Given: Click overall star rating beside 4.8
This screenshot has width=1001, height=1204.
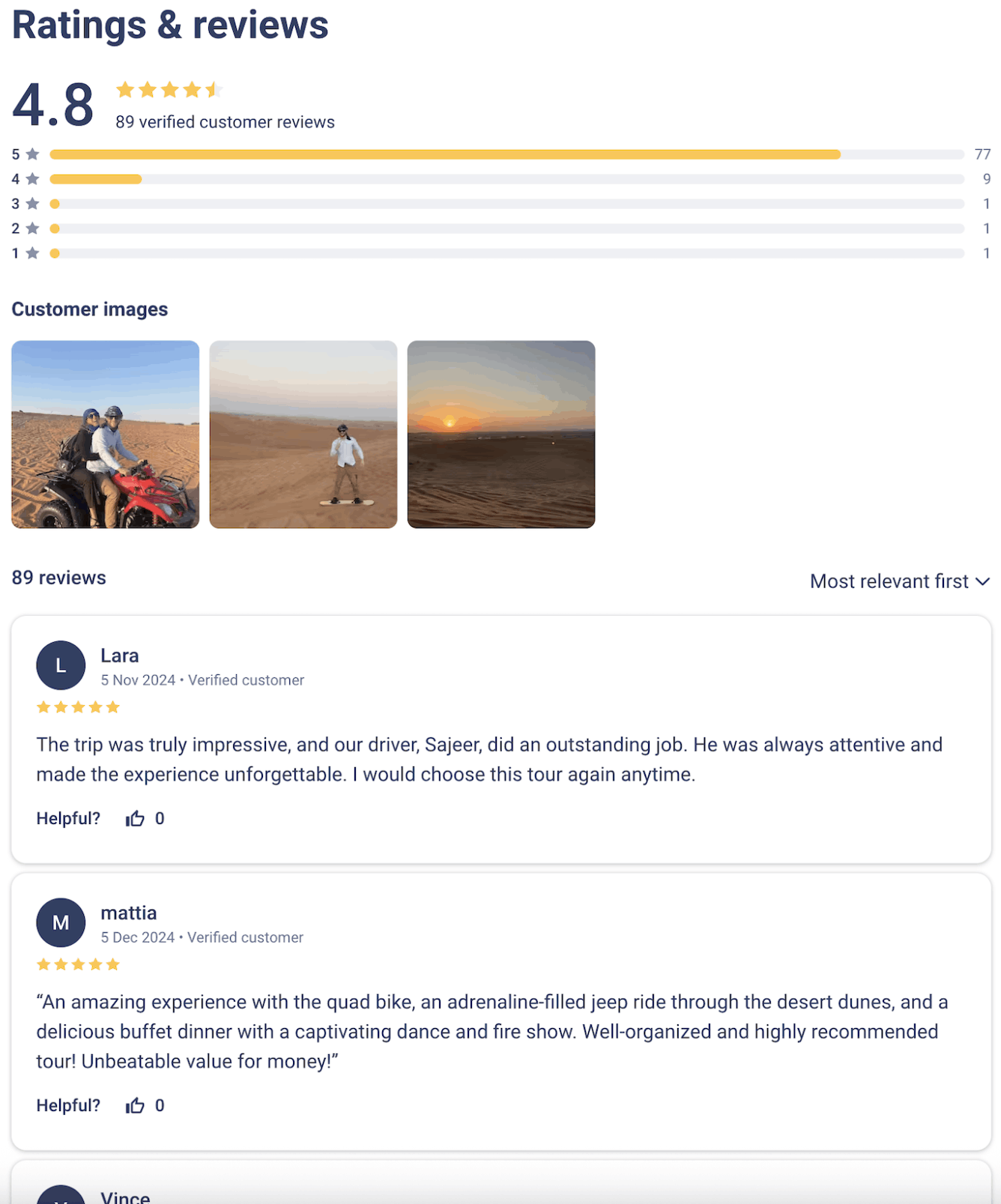Looking at the screenshot, I should tap(169, 90).
